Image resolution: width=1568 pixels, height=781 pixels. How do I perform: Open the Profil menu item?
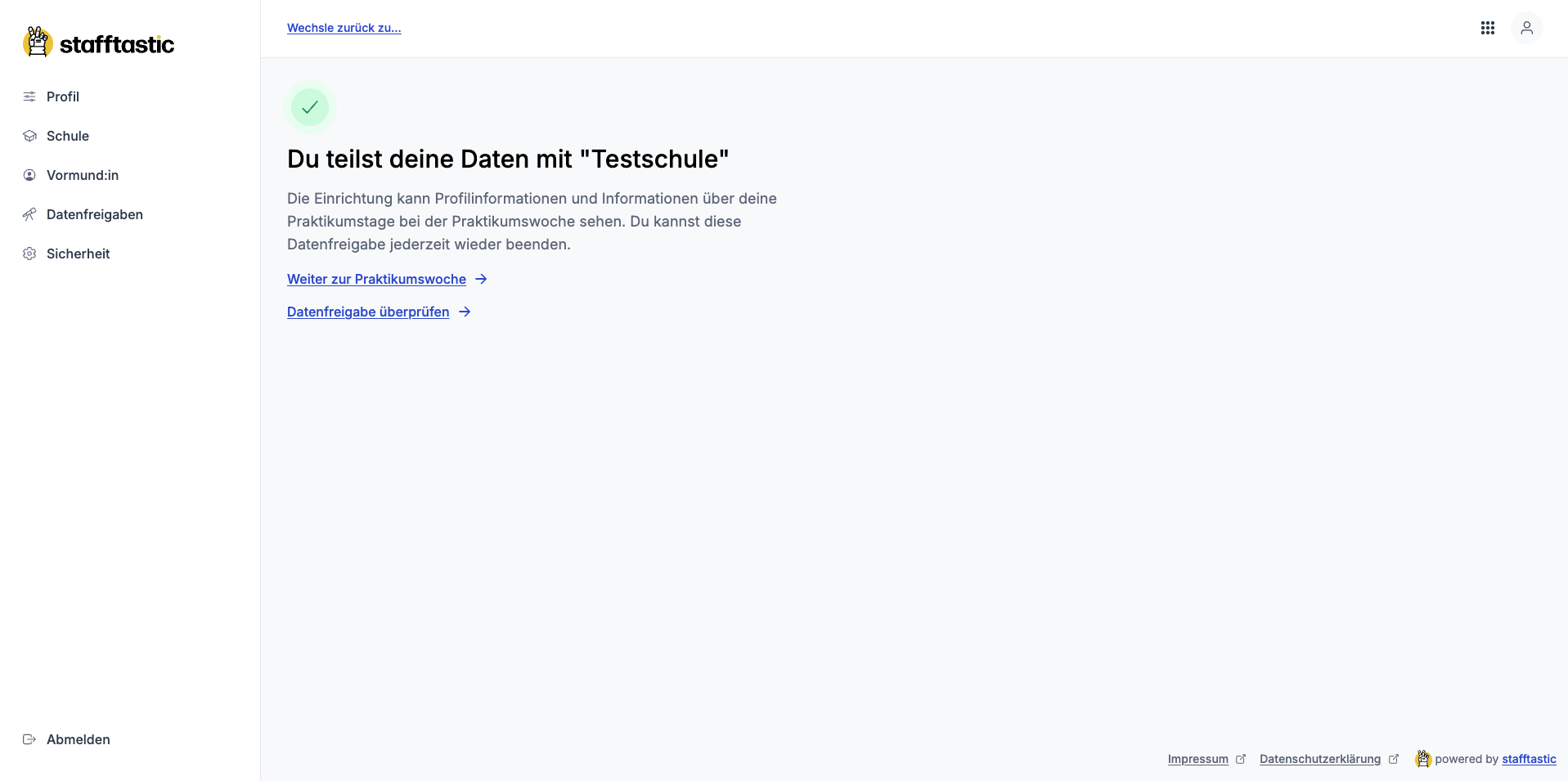click(63, 97)
